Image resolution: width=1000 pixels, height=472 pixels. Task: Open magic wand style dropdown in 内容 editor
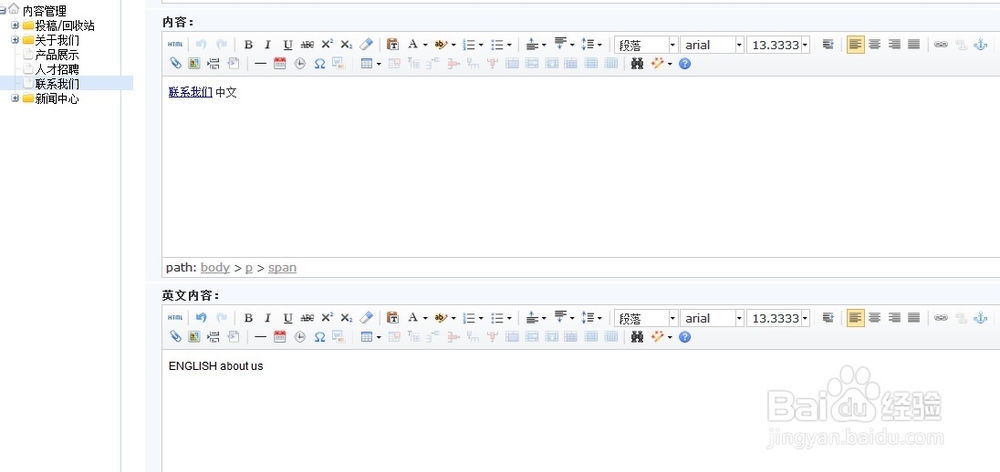[670, 64]
